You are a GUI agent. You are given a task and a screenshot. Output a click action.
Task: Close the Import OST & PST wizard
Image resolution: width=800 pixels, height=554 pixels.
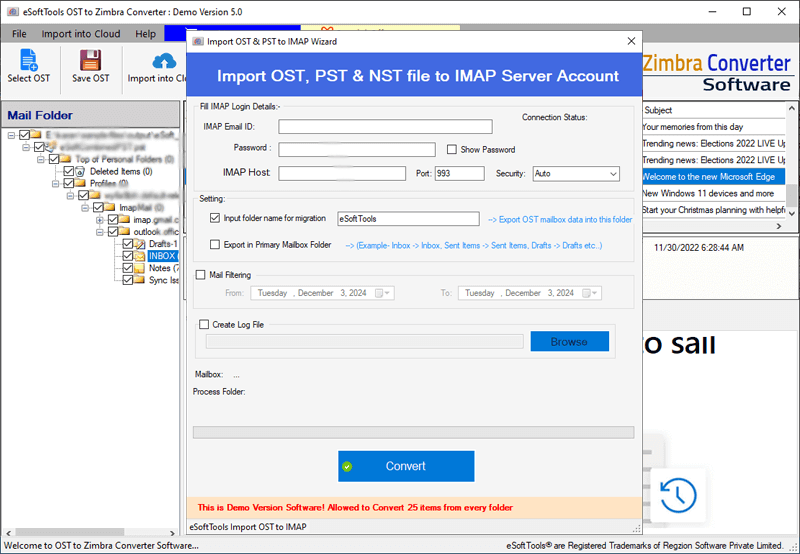(x=631, y=41)
